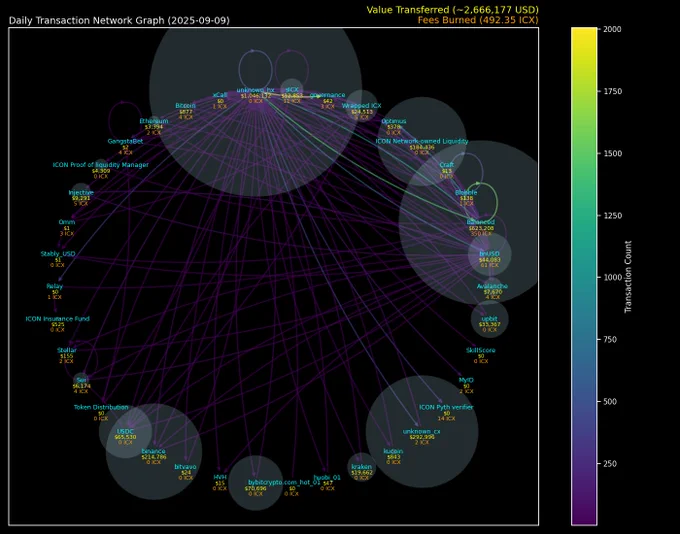Screen dimensions: 680x534
Task: Click the 1750 tick on the colorbar
Action: tap(612, 91)
